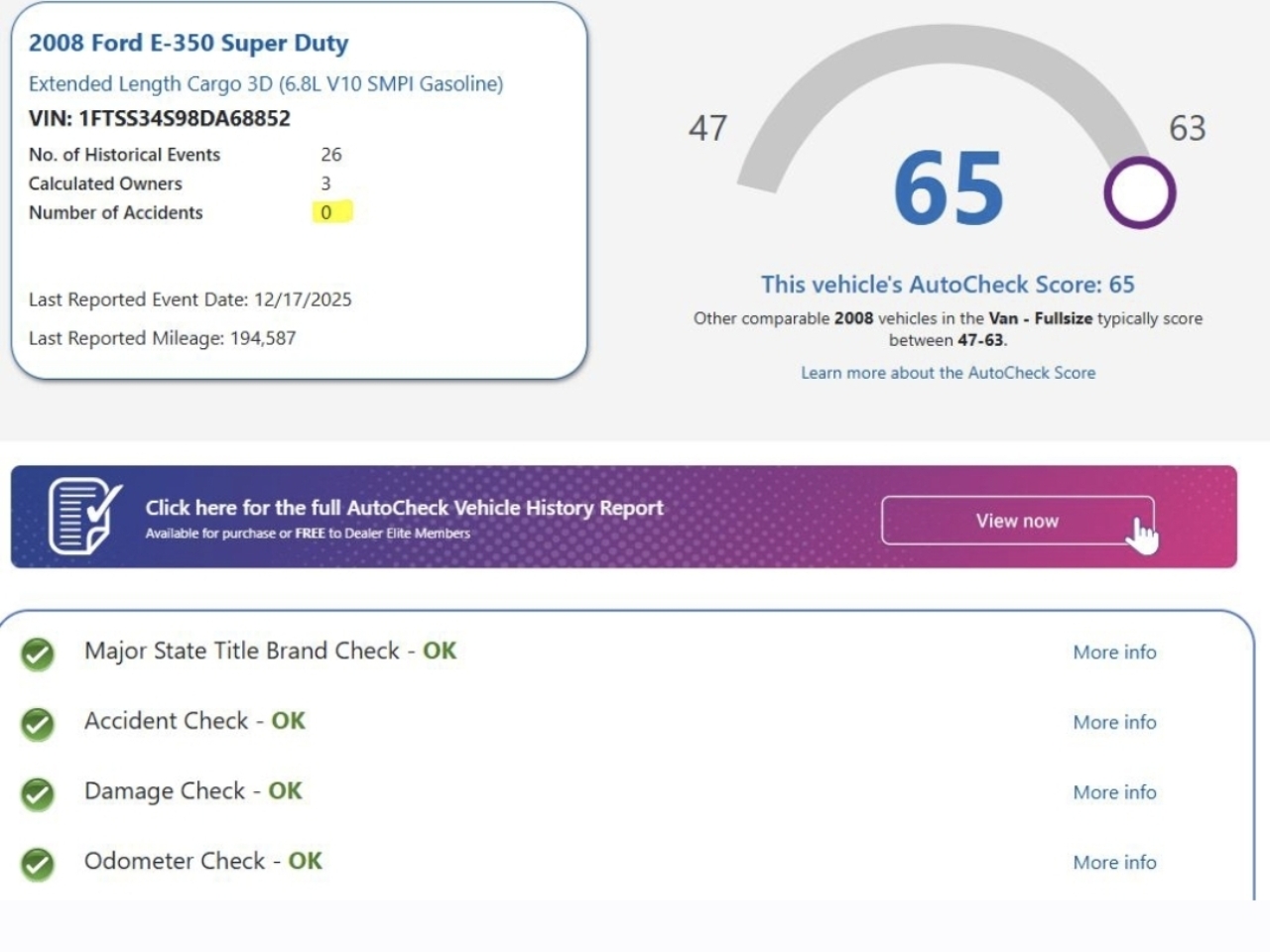The height and width of the screenshot is (952, 1270).
Task: Click the This vehicle's AutoCheck Score heading
Action: 948,285
